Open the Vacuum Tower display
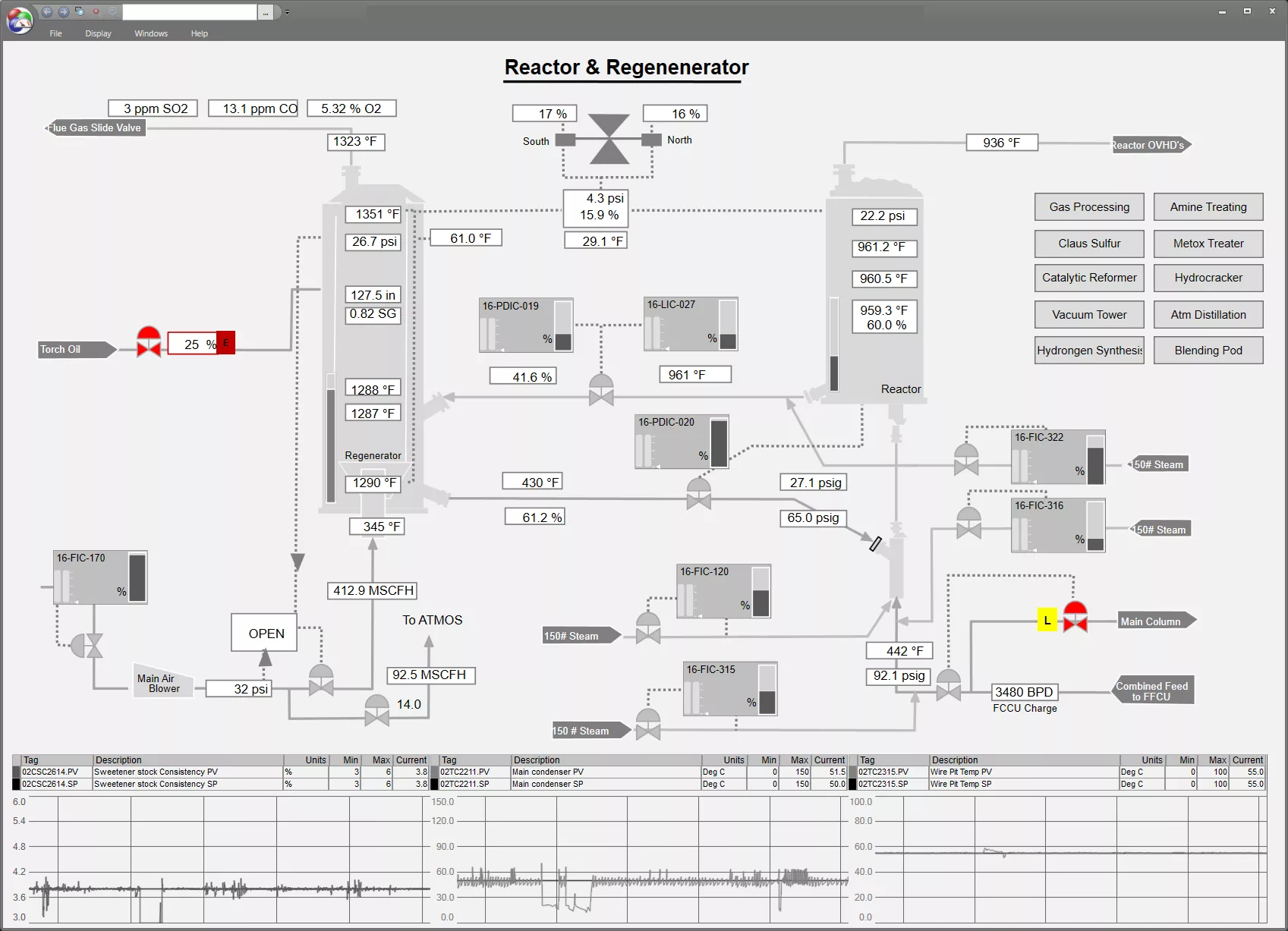Screen dimensions: 1288x931 pos(1089,315)
